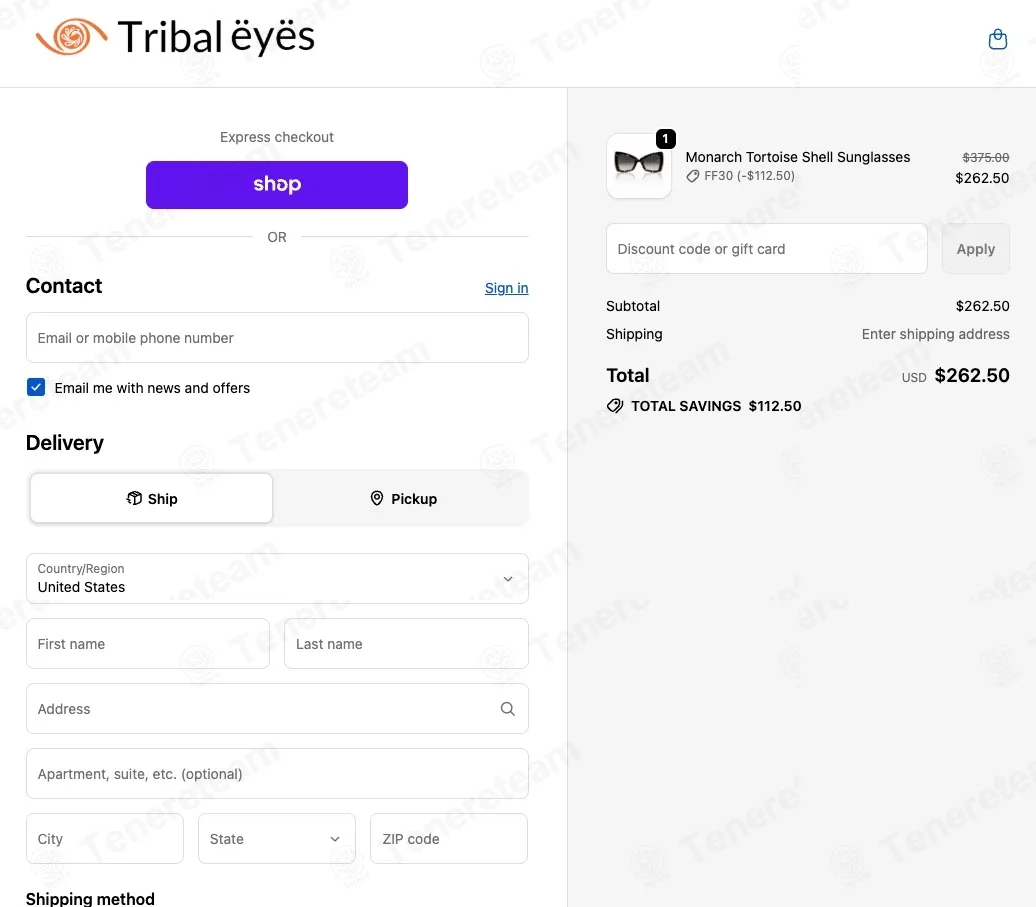Focus the Discount code or gift card field
The image size is (1036, 907).
click(x=766, y=249)
